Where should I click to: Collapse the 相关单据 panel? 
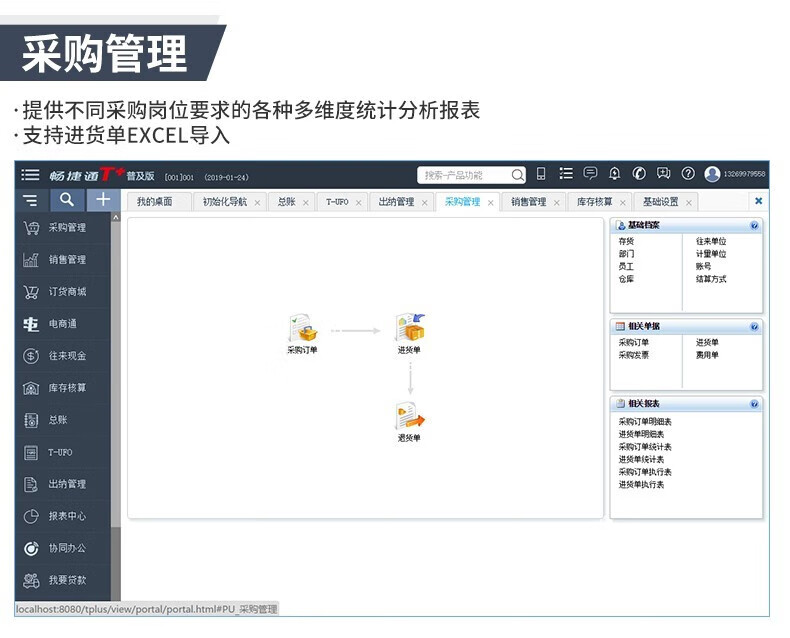point(754,327)
